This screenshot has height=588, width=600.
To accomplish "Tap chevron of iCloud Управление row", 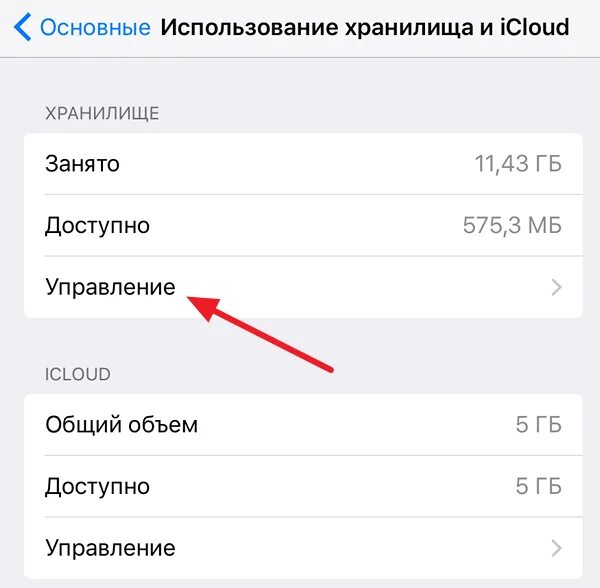I will (556, 548).
